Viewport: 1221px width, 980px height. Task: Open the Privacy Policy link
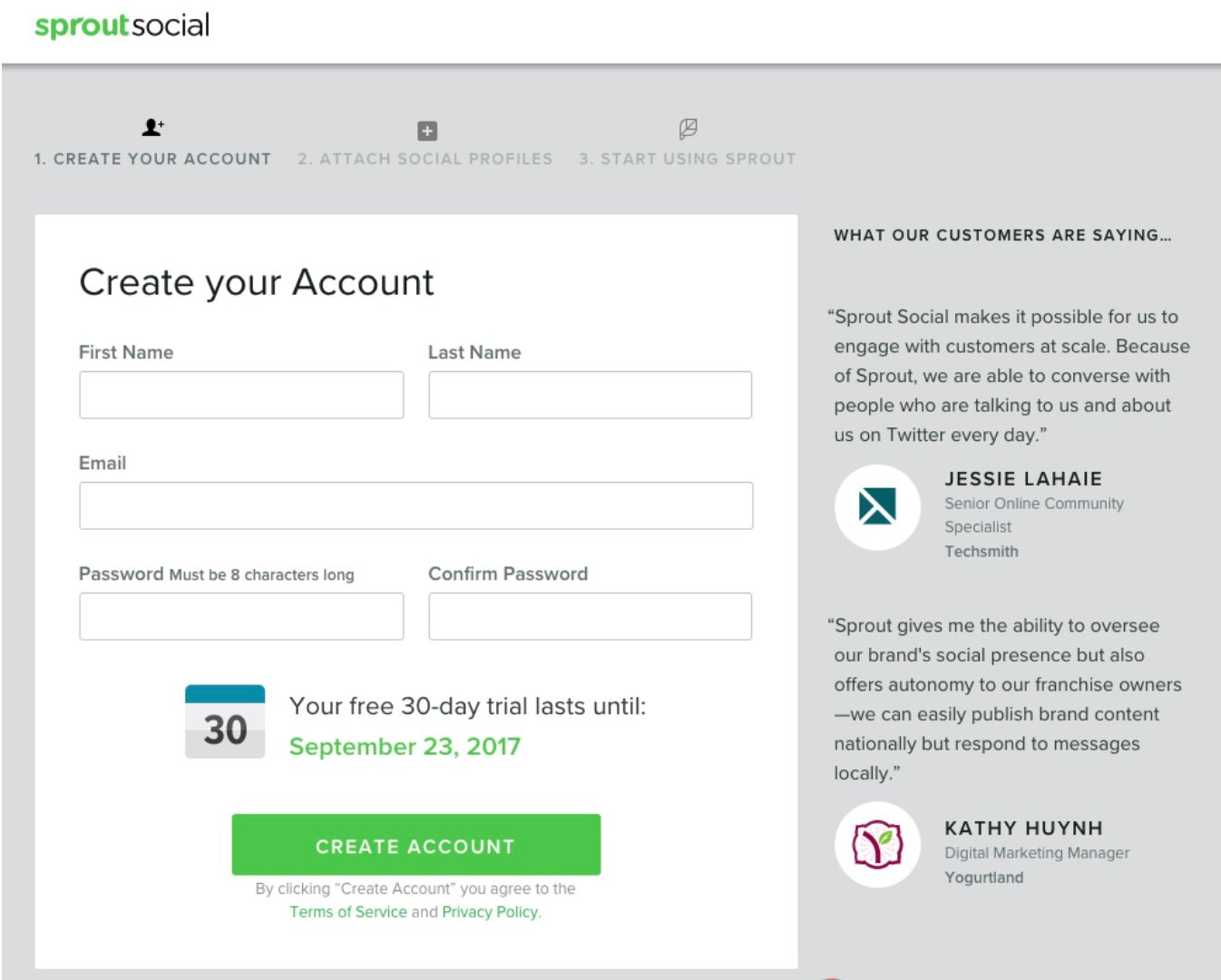488,912
